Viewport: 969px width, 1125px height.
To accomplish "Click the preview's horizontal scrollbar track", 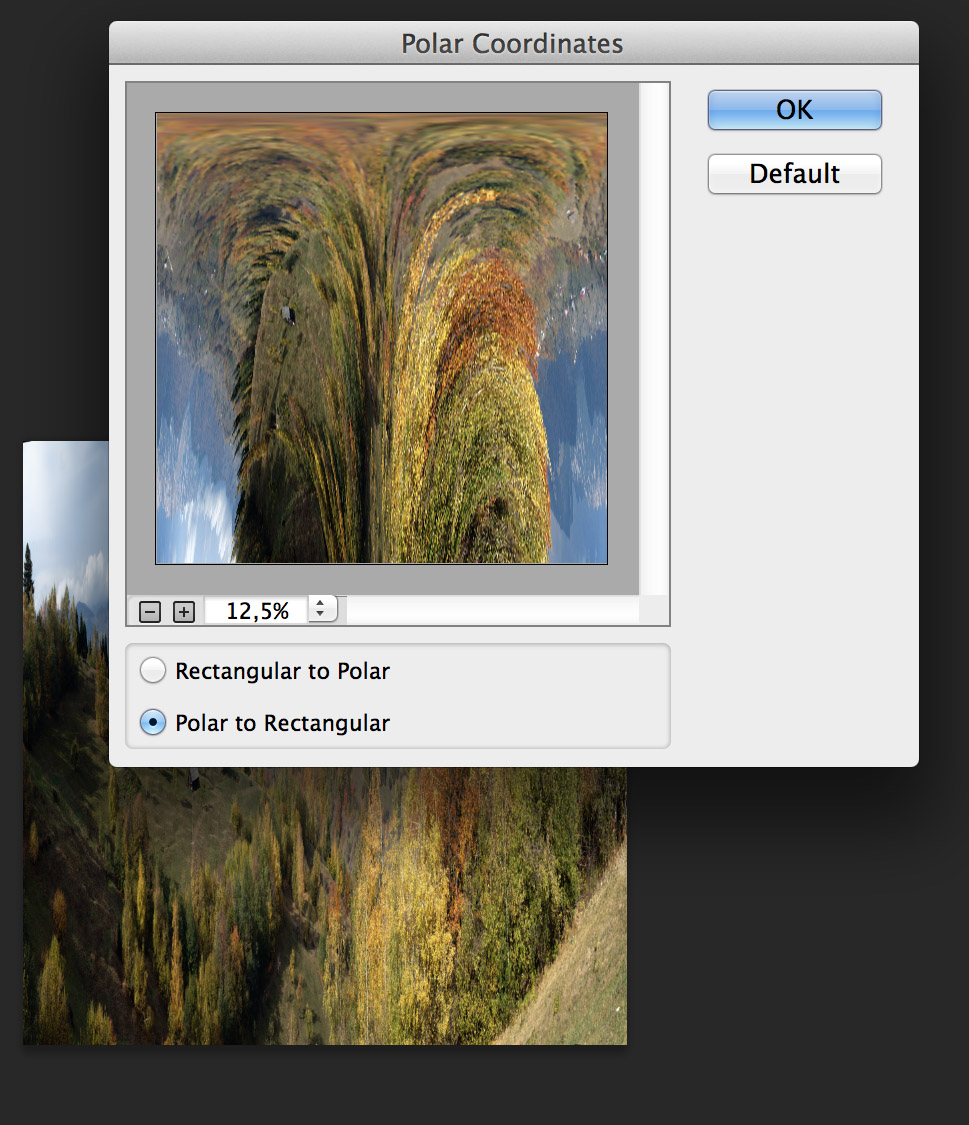I will [x=490, y=610].
